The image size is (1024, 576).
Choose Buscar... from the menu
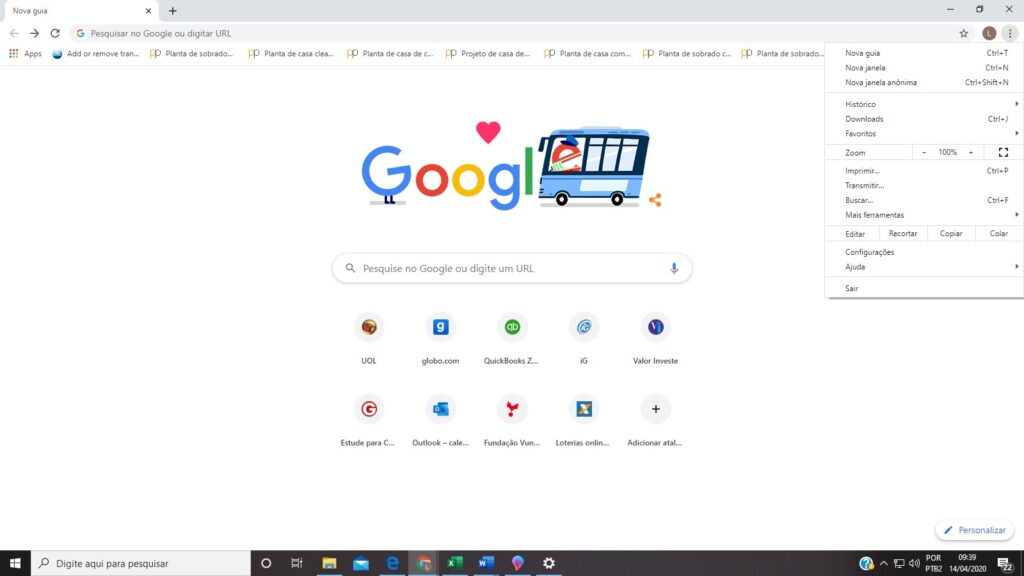[924, 200]
